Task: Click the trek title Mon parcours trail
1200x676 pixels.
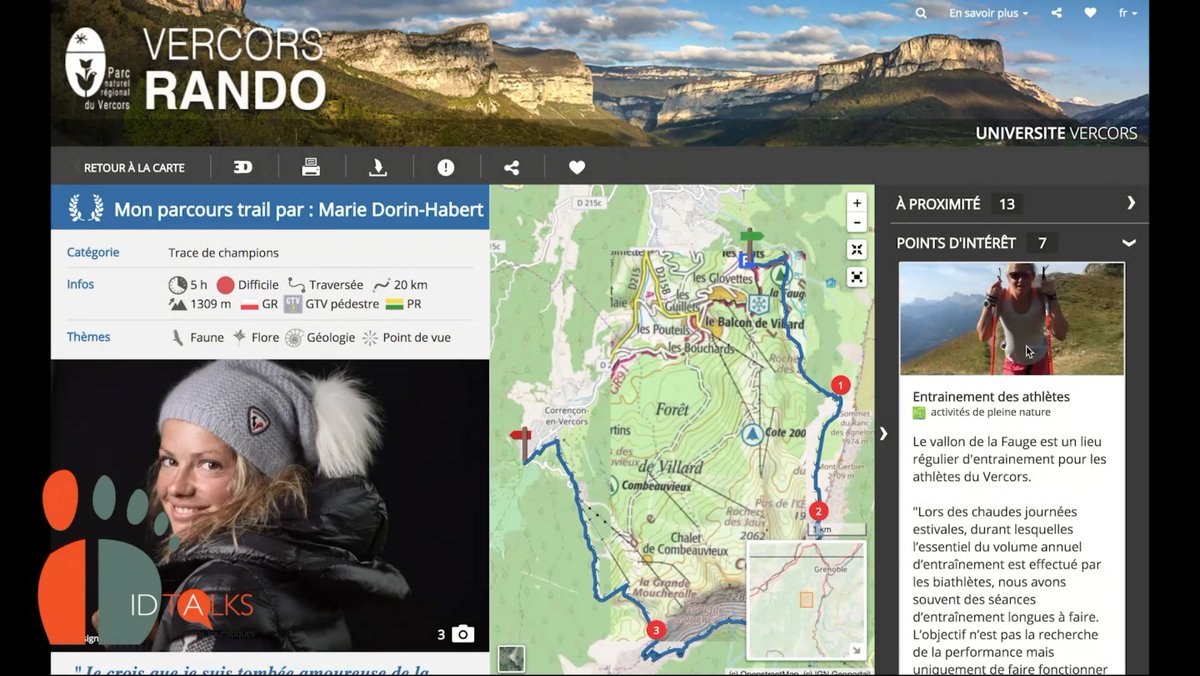Action: point(299,209)
